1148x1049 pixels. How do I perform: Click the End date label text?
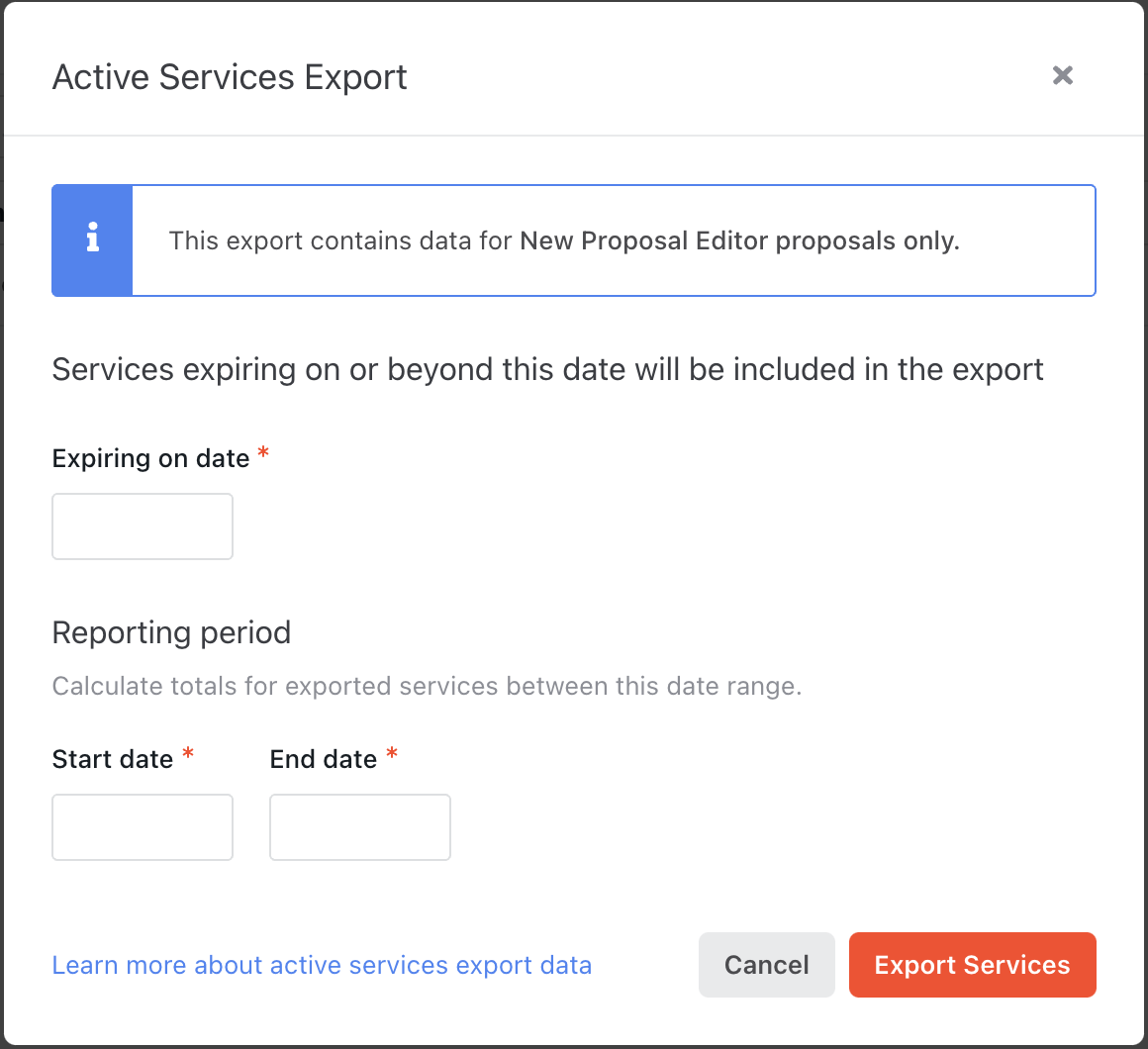[x=323, y=759]
